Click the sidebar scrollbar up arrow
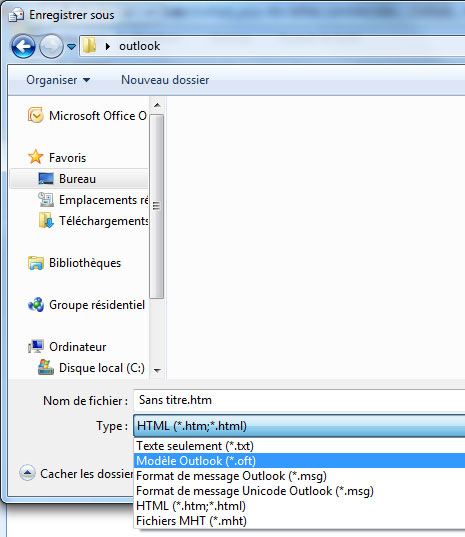465x537 pixels. [x=157, y=105]
